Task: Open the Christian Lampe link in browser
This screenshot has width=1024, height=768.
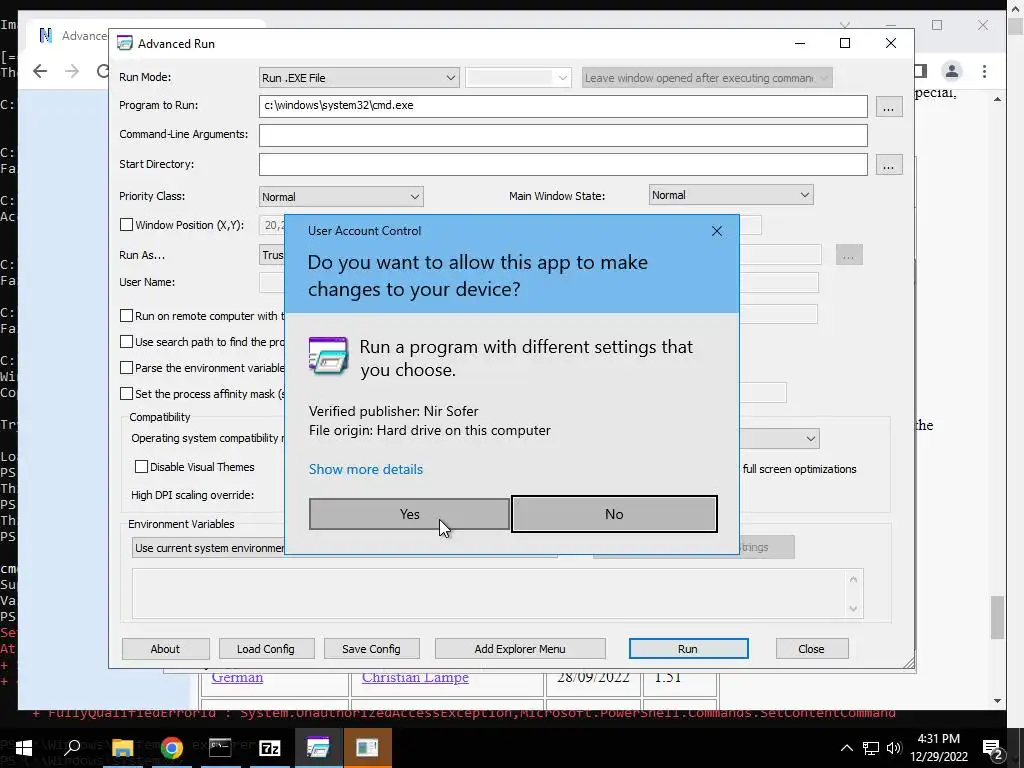Action: tap(415, 677)
